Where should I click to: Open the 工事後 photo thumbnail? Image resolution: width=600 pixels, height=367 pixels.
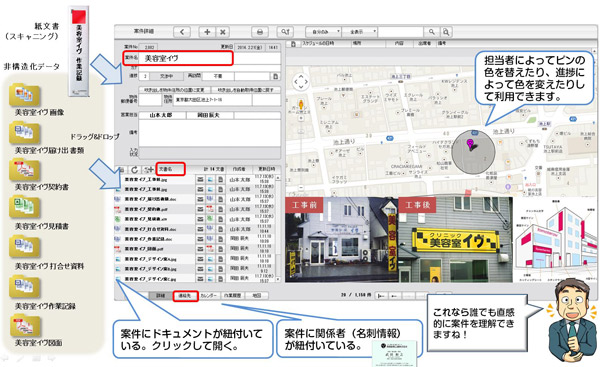click(455, 240)
